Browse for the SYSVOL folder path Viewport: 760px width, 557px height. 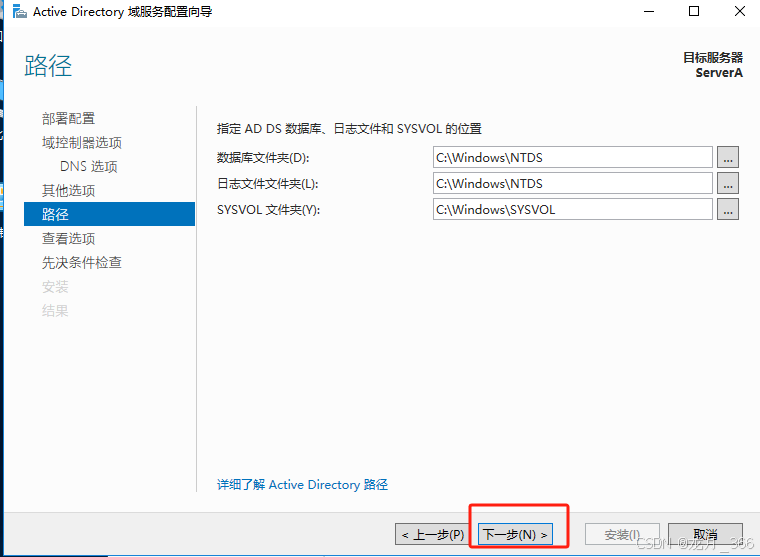(x=728, y=209)
